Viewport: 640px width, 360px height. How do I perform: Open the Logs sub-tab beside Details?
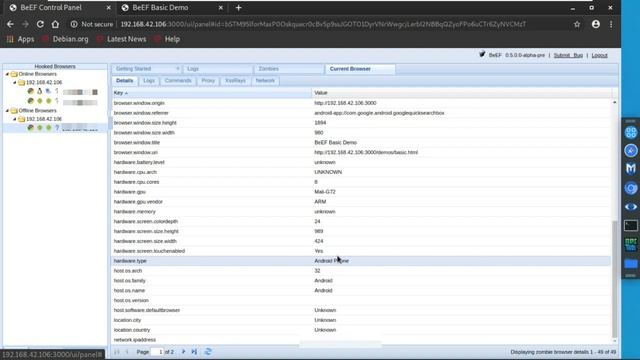tap(149, 81)
